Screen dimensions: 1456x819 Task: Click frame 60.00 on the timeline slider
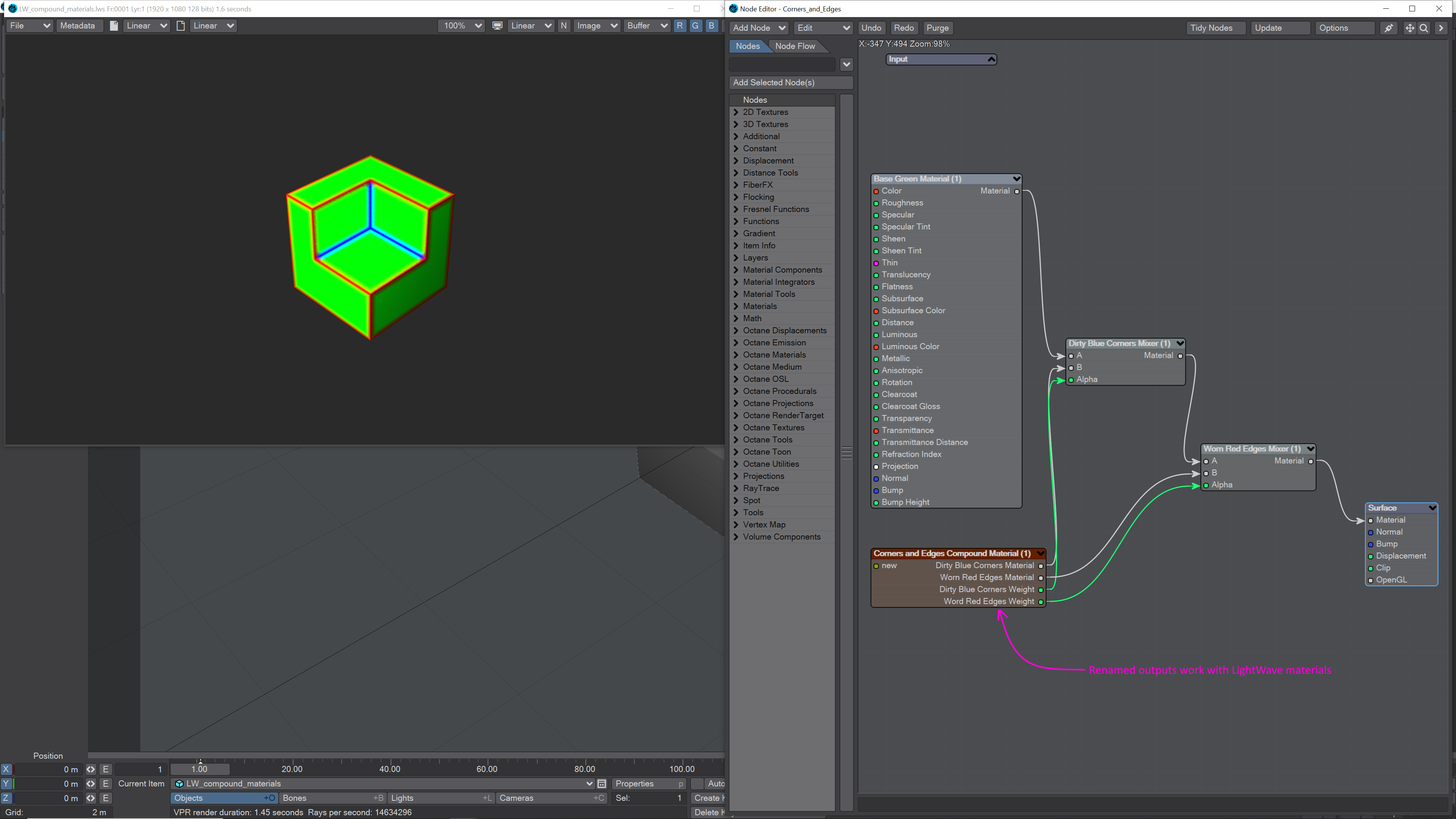click(486, 769)
